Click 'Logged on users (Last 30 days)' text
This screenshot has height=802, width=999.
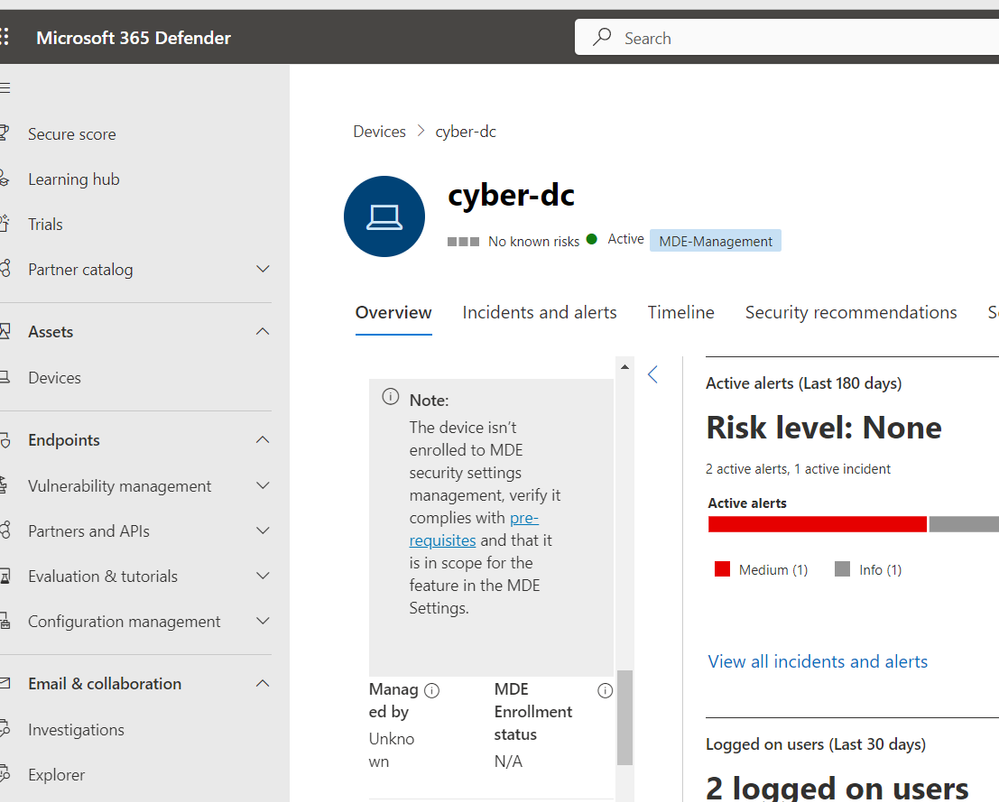816,745
